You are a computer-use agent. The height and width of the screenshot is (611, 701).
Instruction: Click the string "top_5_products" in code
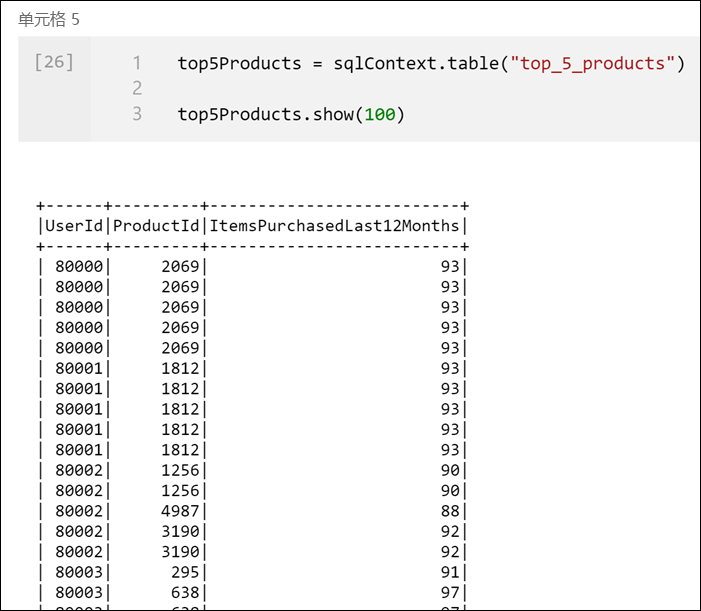coord(592,63)
